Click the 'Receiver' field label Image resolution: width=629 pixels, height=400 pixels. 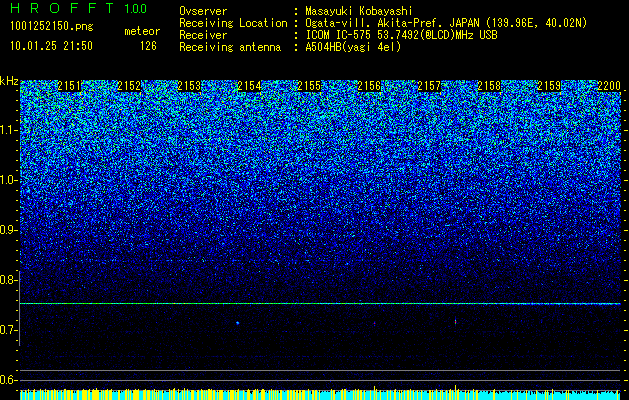(x=203, y=35)
